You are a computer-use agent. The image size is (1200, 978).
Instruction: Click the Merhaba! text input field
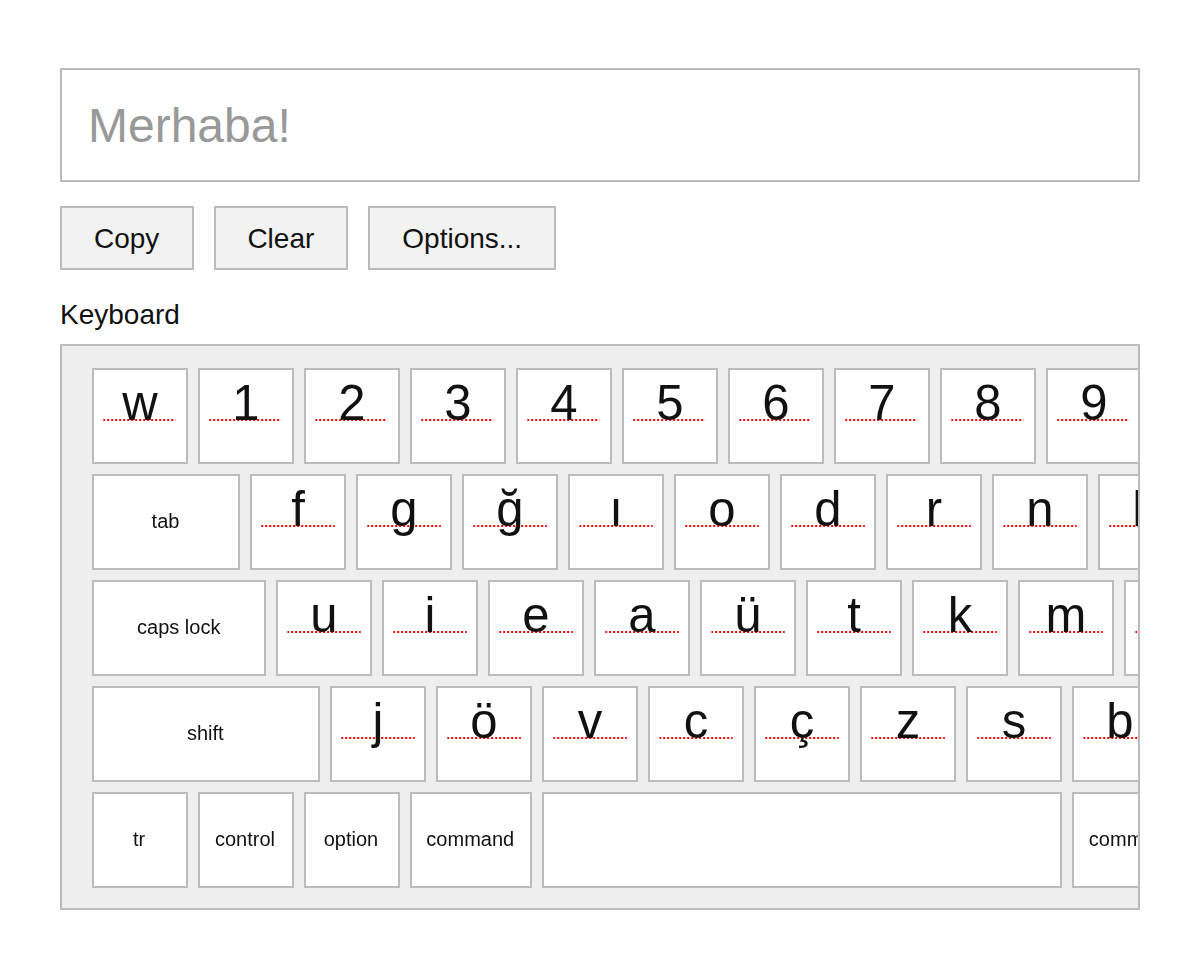pyautogui.click(x=600, y=125)
